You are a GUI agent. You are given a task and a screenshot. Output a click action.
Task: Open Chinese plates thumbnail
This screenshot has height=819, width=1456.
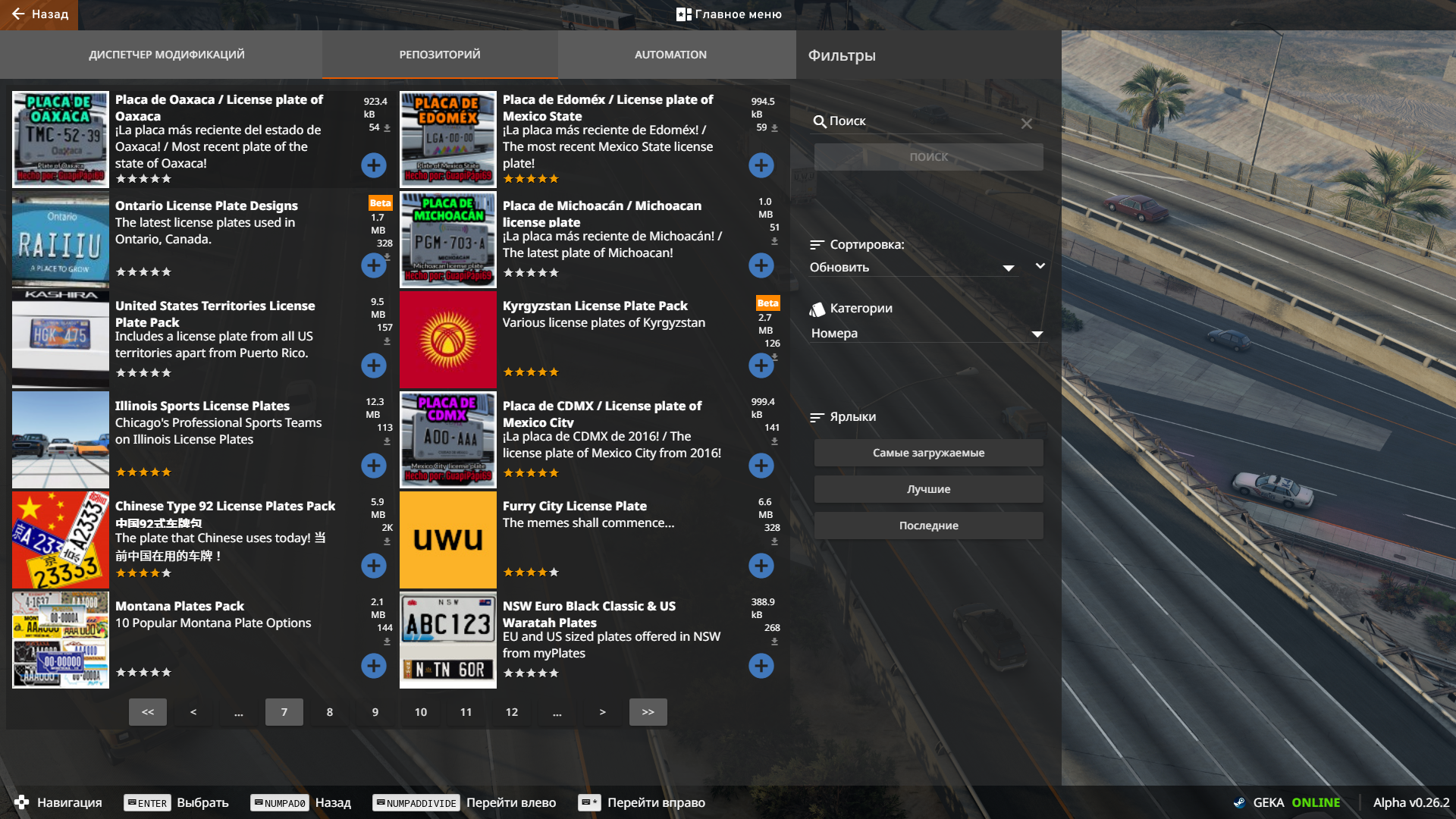(x=61, y=540)
